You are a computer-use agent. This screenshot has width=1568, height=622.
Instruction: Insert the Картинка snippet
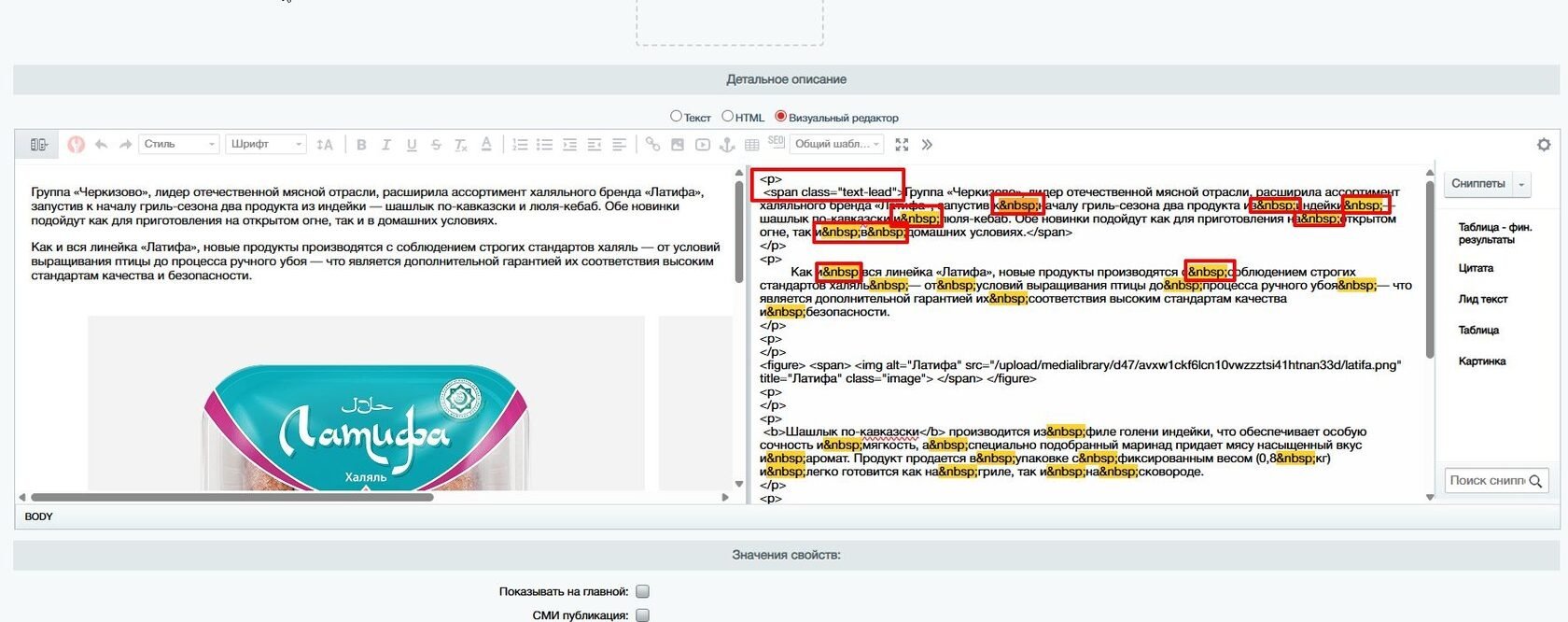click(1482, 361)
